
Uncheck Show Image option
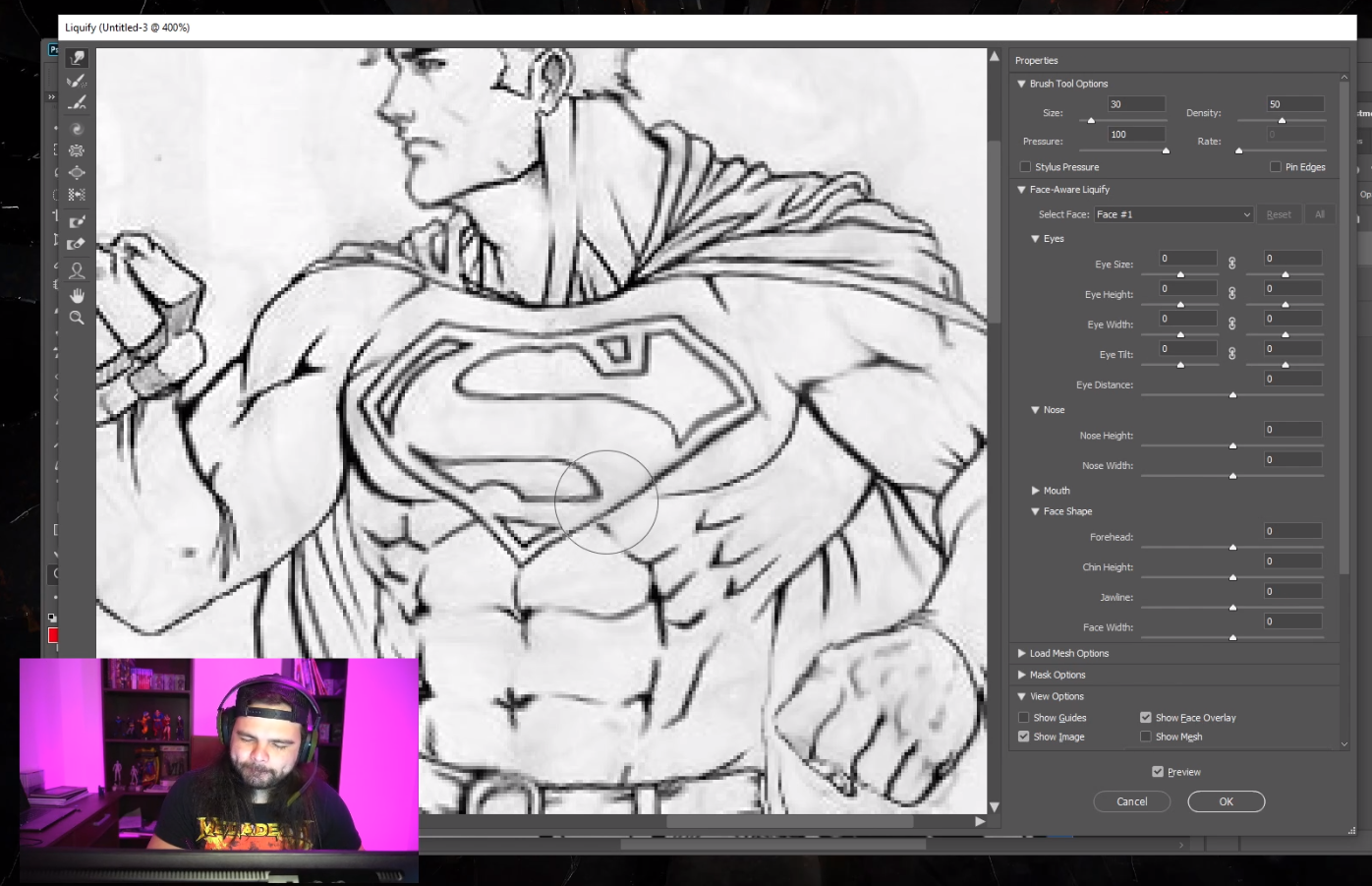pos(1024,737)
